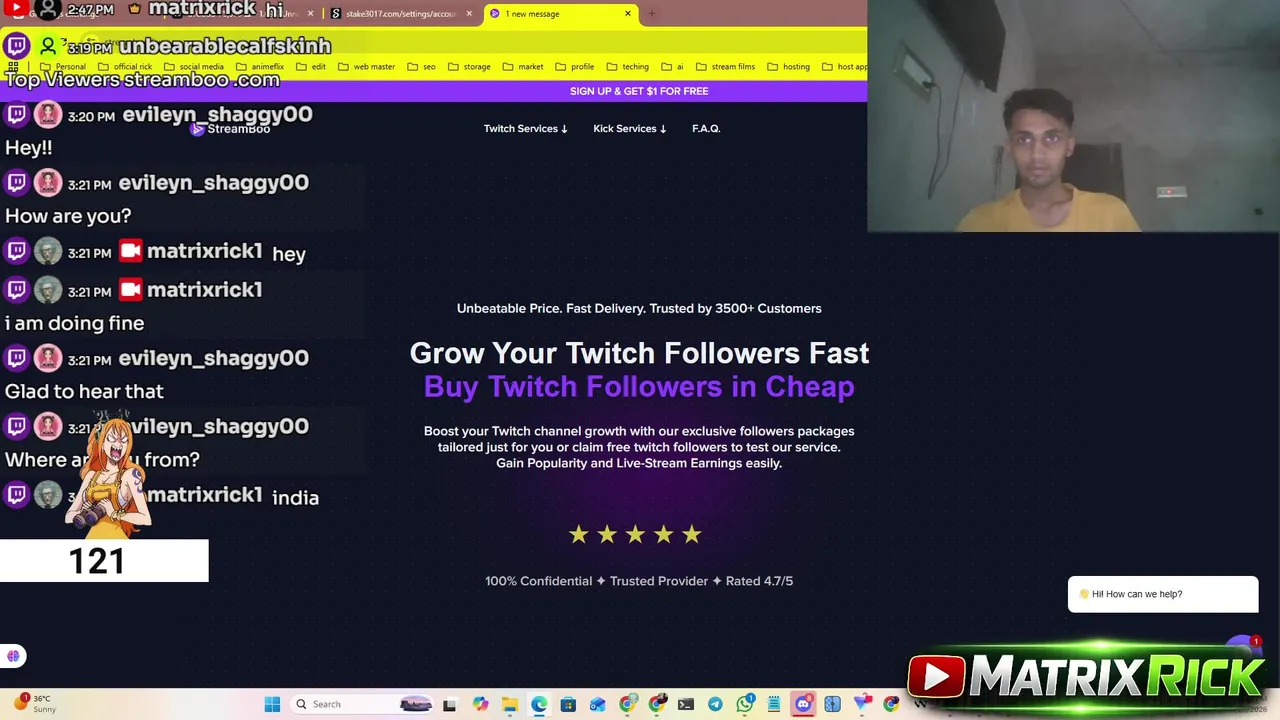Close the stake3017.com settings tab

tap(469, 14)
